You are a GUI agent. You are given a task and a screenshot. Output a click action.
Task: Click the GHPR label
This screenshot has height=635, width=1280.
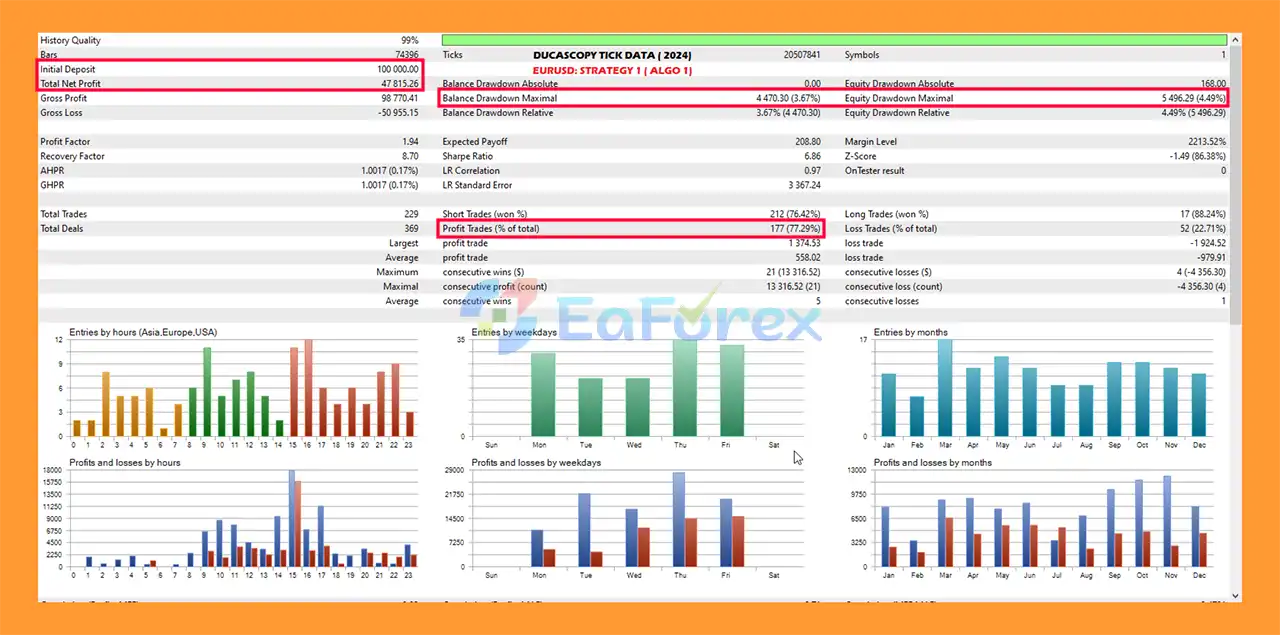pyautogui.click(x=52, y=185)
